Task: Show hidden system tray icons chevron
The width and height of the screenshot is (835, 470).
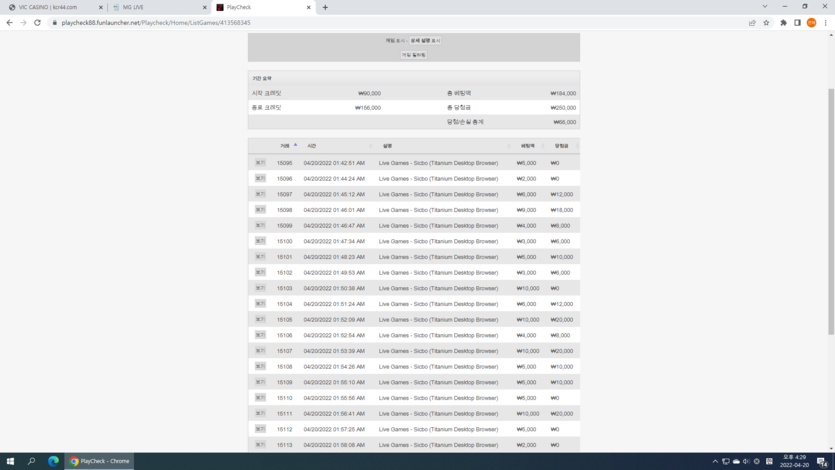Action: tap(715, 461)
